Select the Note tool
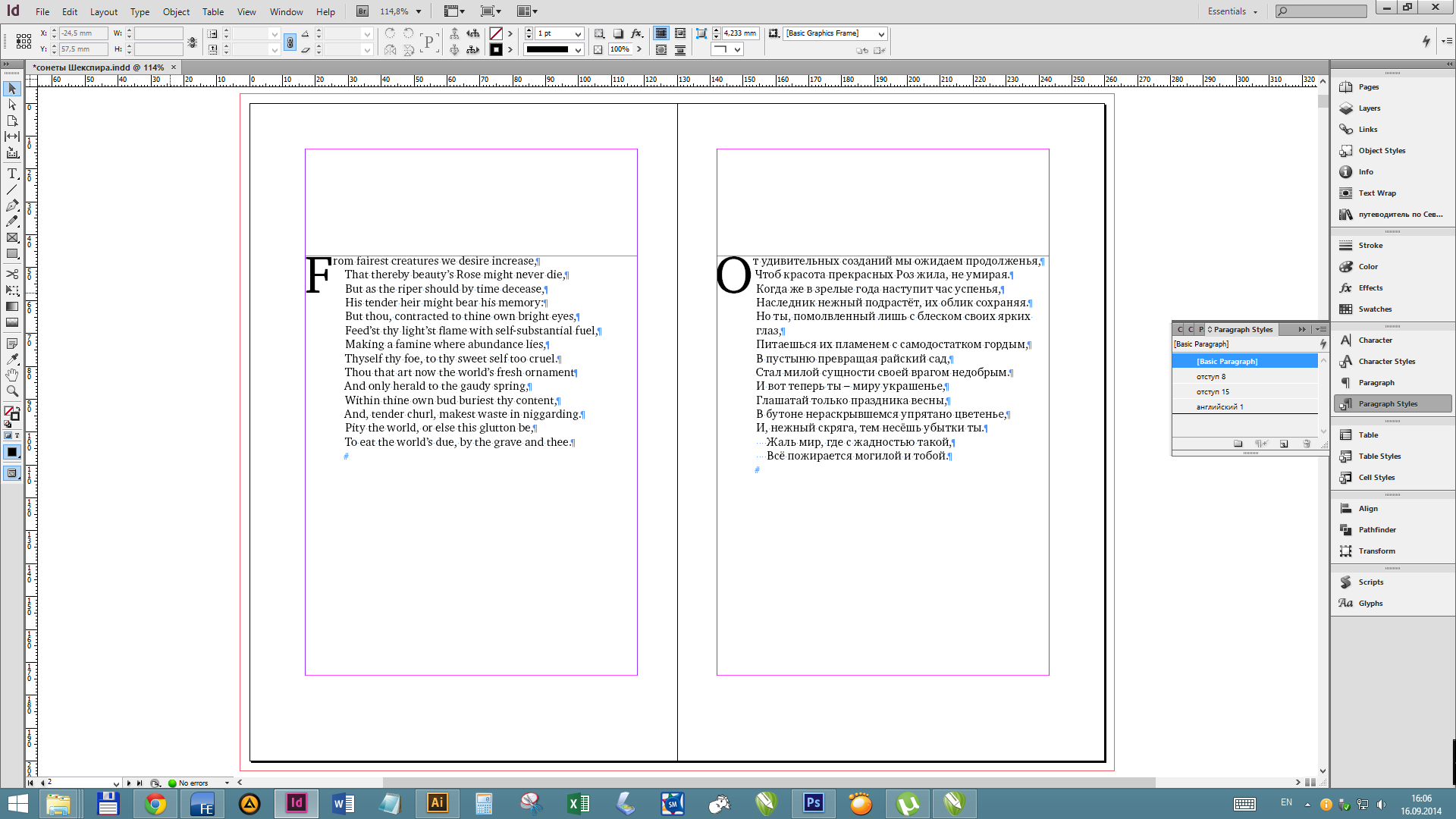Screen dimensions: 1456x819 tap(12, 344)
